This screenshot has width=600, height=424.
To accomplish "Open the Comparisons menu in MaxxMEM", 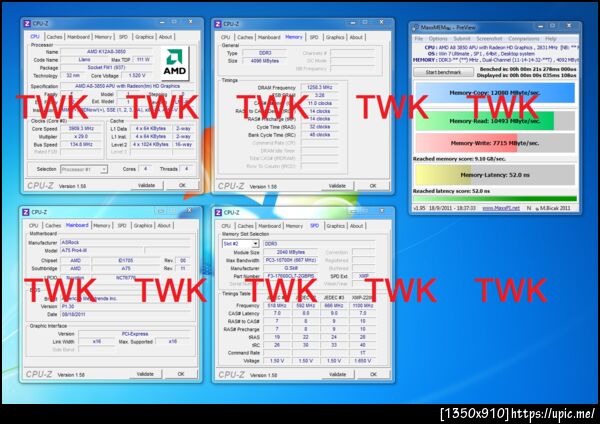I will click(523, 39).
